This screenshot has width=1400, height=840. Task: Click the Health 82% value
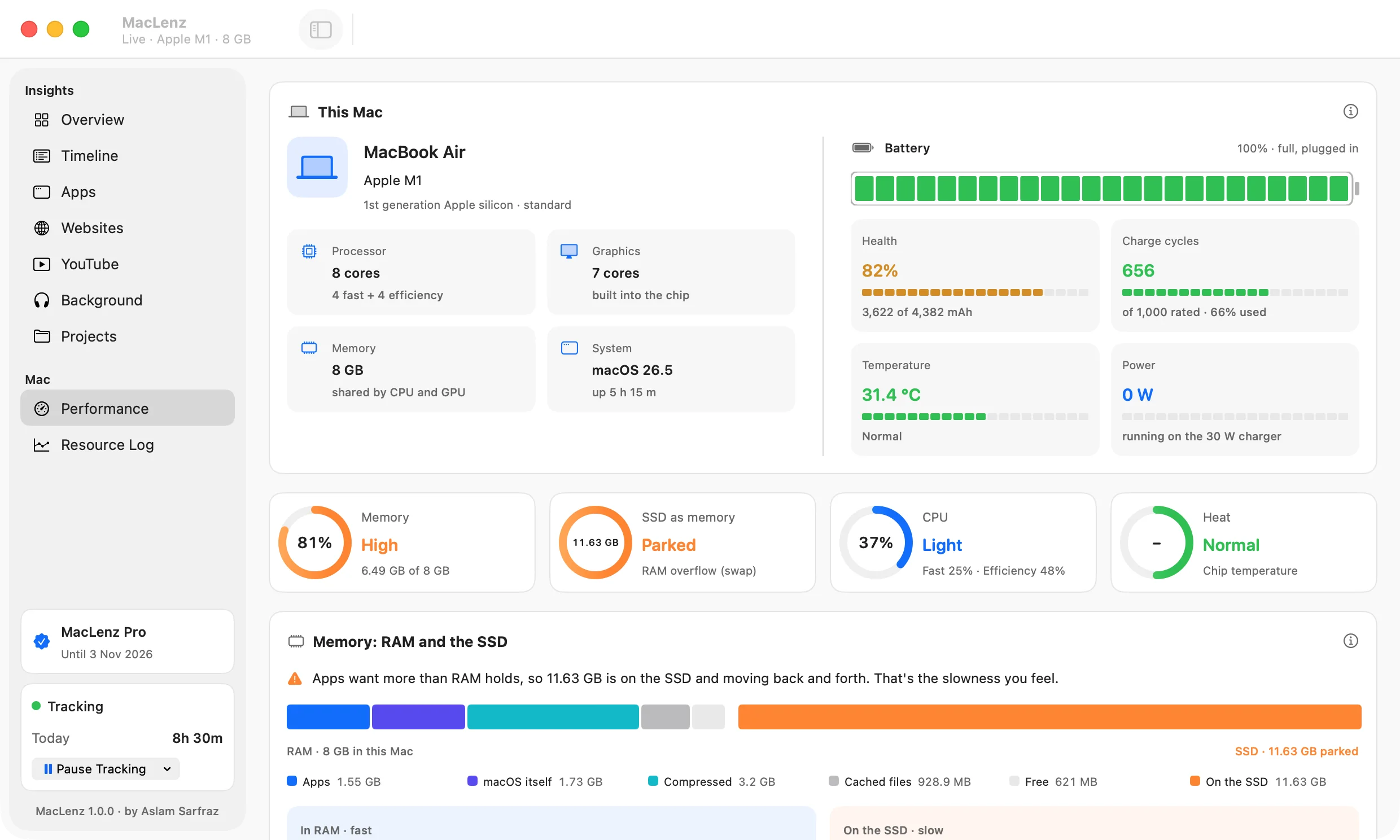880,270
